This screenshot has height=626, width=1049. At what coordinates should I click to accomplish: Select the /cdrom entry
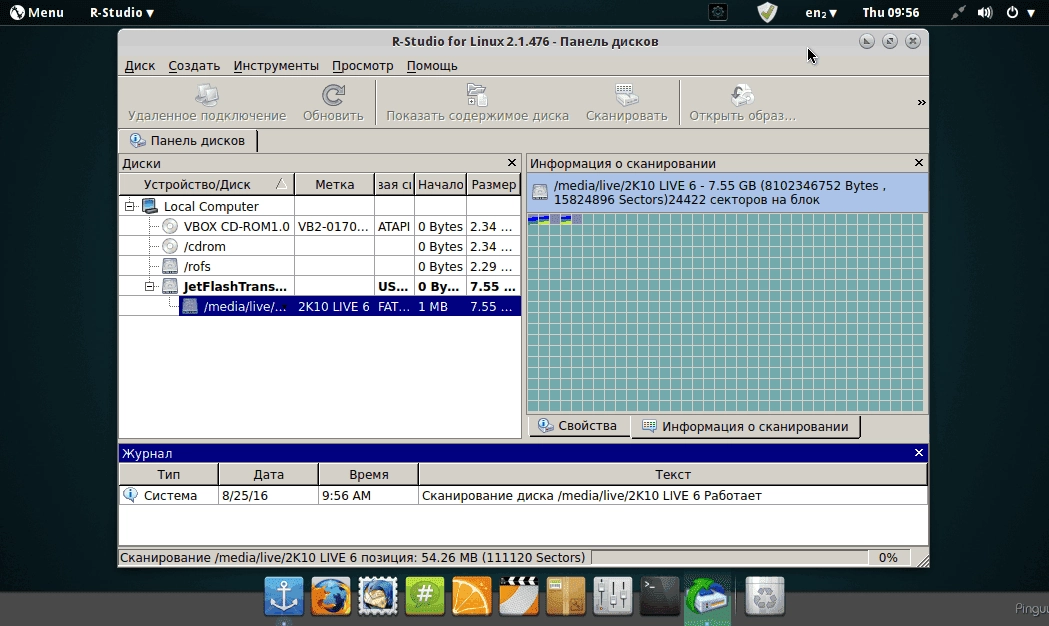click(x=320, y=246)
